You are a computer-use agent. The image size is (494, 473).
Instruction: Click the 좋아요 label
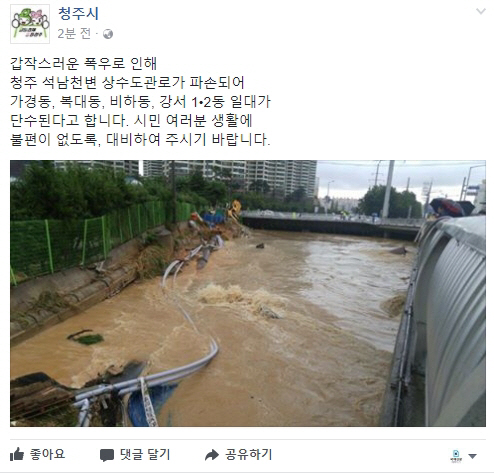[47, 454]
